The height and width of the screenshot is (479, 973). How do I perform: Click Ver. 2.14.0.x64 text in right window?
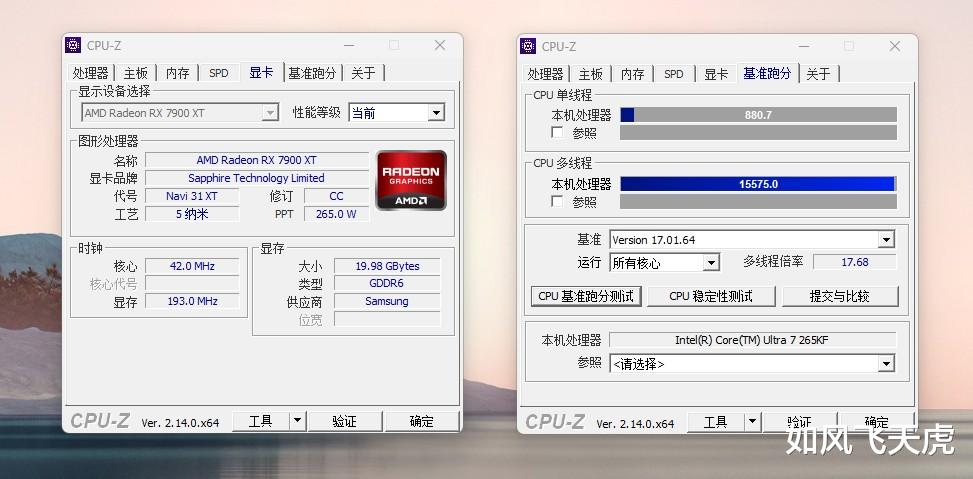[x=635, y=424]
